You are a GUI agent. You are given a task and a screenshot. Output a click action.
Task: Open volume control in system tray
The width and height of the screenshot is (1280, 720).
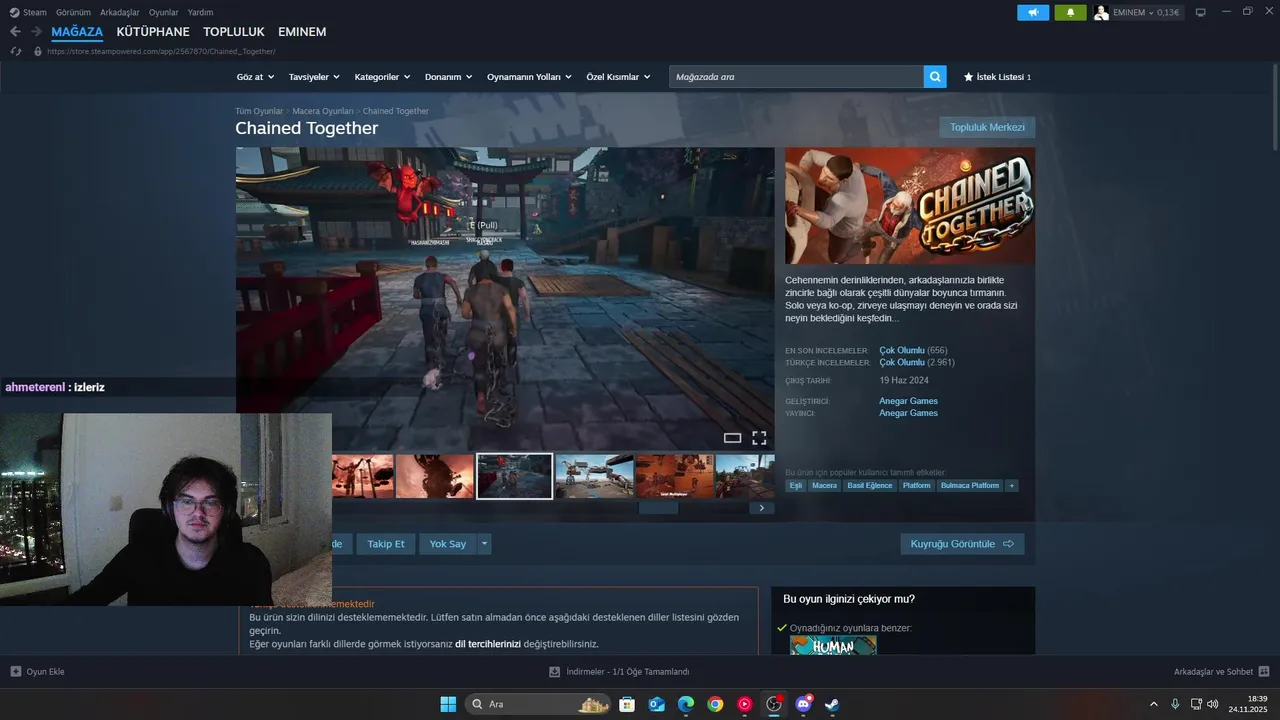coord(1212,704)
